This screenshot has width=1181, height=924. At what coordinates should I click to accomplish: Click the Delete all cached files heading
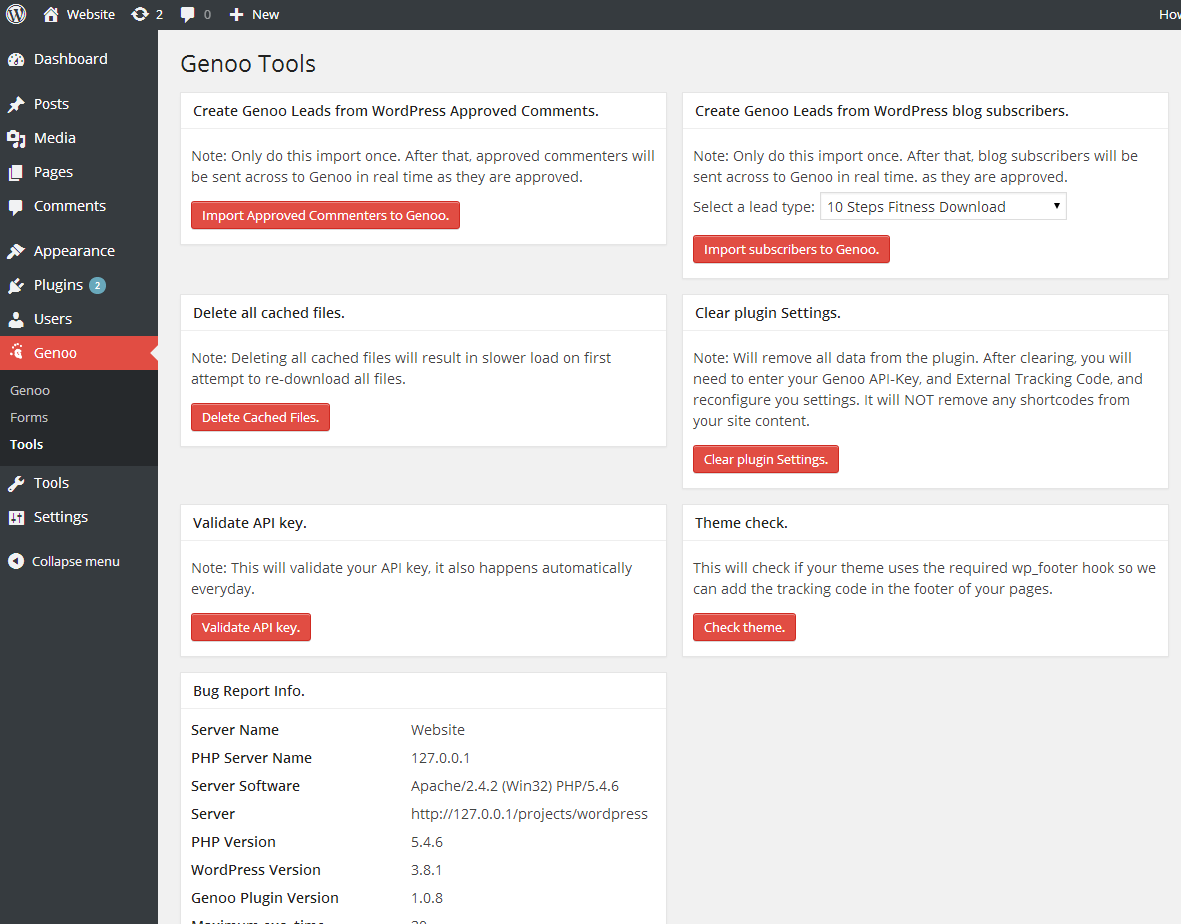(x=269, y=313)
